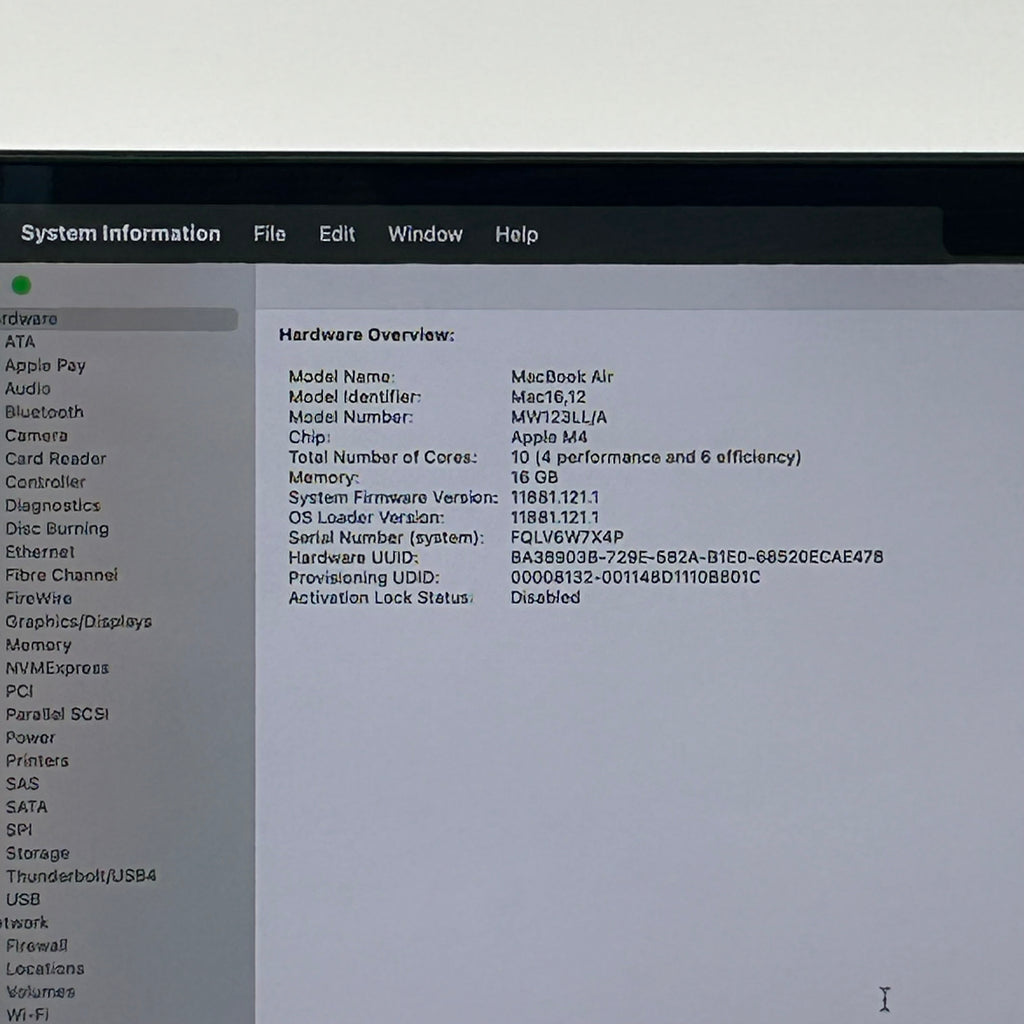Select Parallel SCSI in the sidebar
The image size is (1024, 1024).
57,714
